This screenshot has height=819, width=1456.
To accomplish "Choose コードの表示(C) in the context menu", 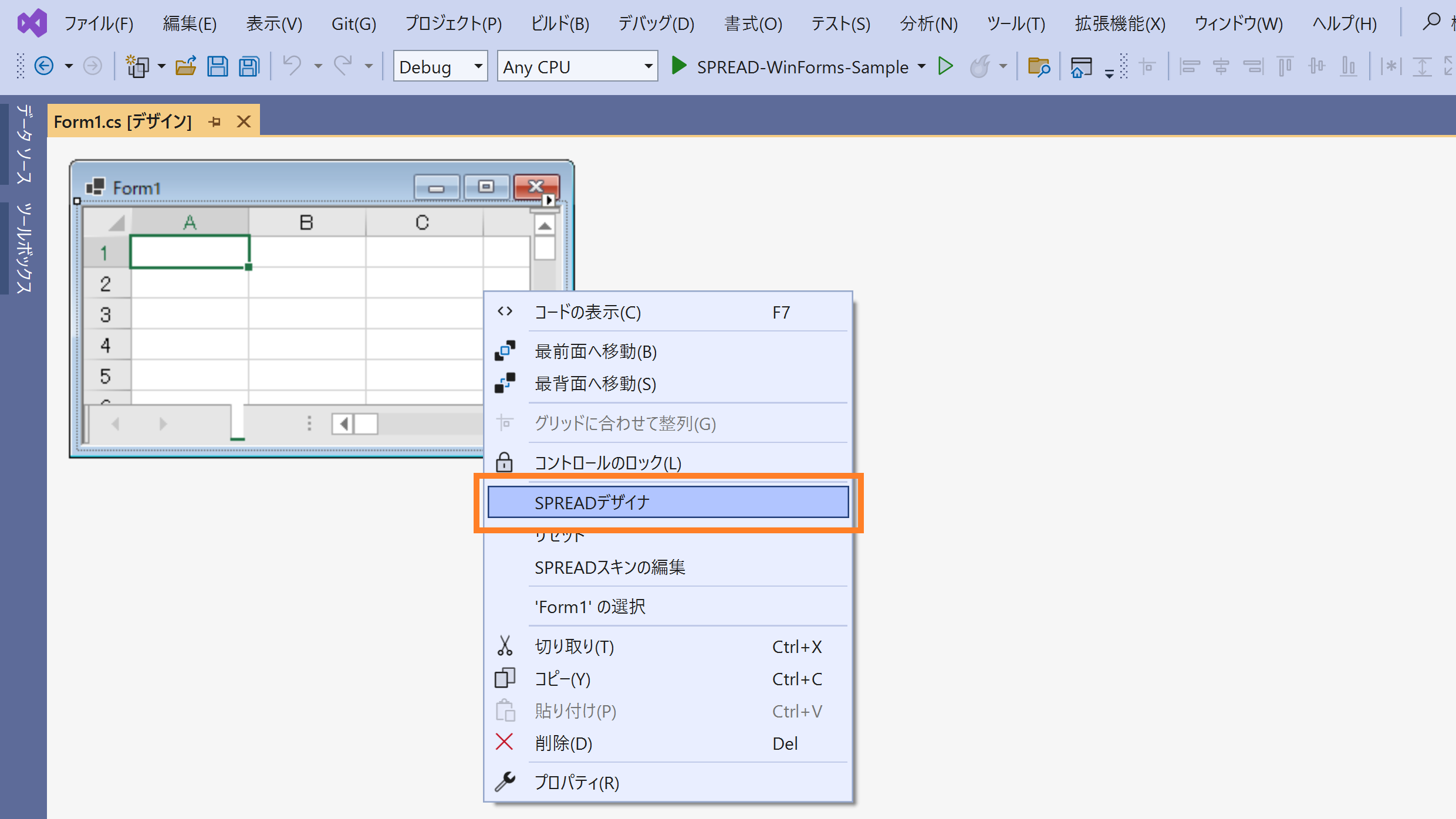I will 668,312.
